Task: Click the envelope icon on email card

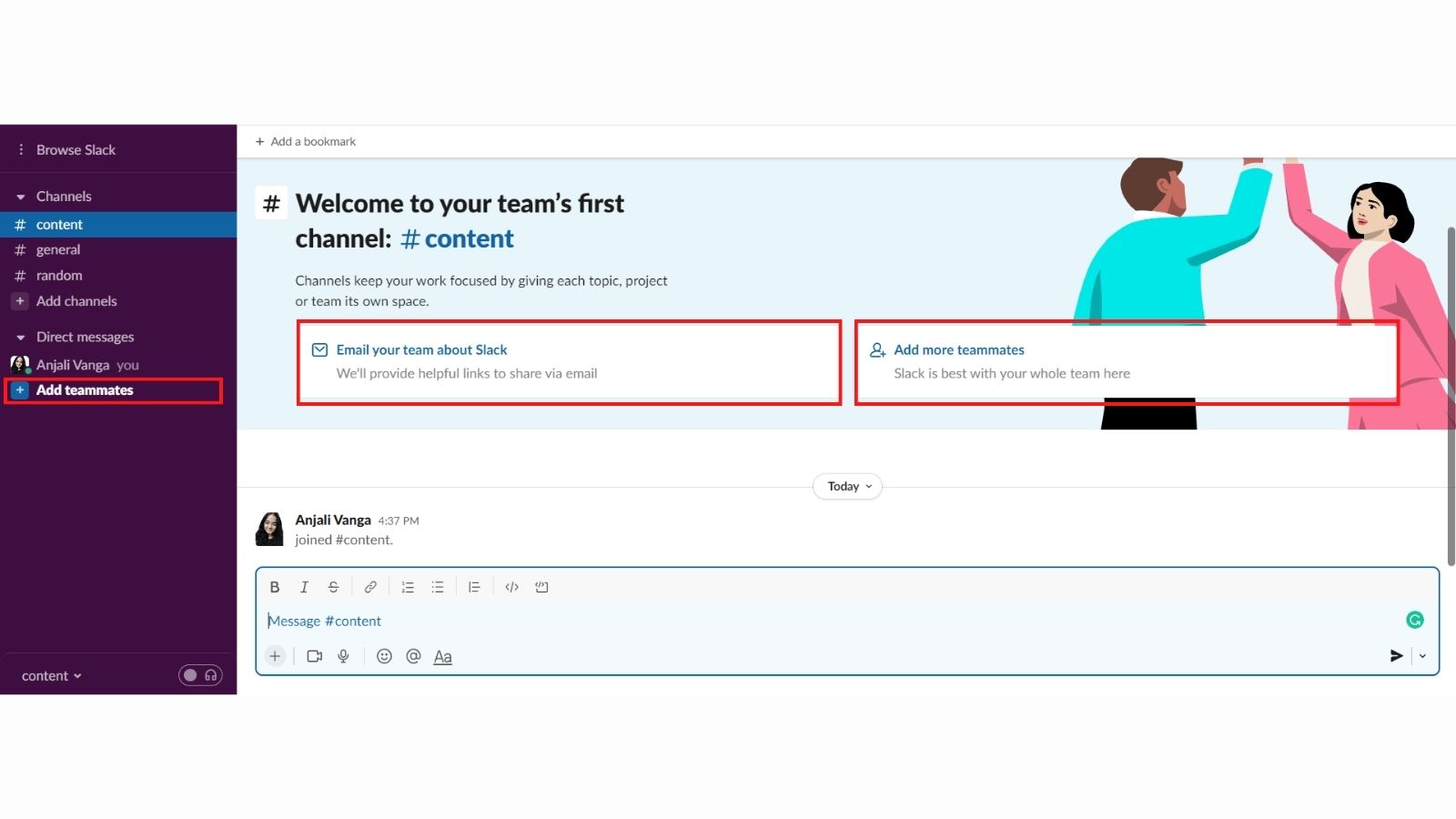Action: [x=319, y=349]
